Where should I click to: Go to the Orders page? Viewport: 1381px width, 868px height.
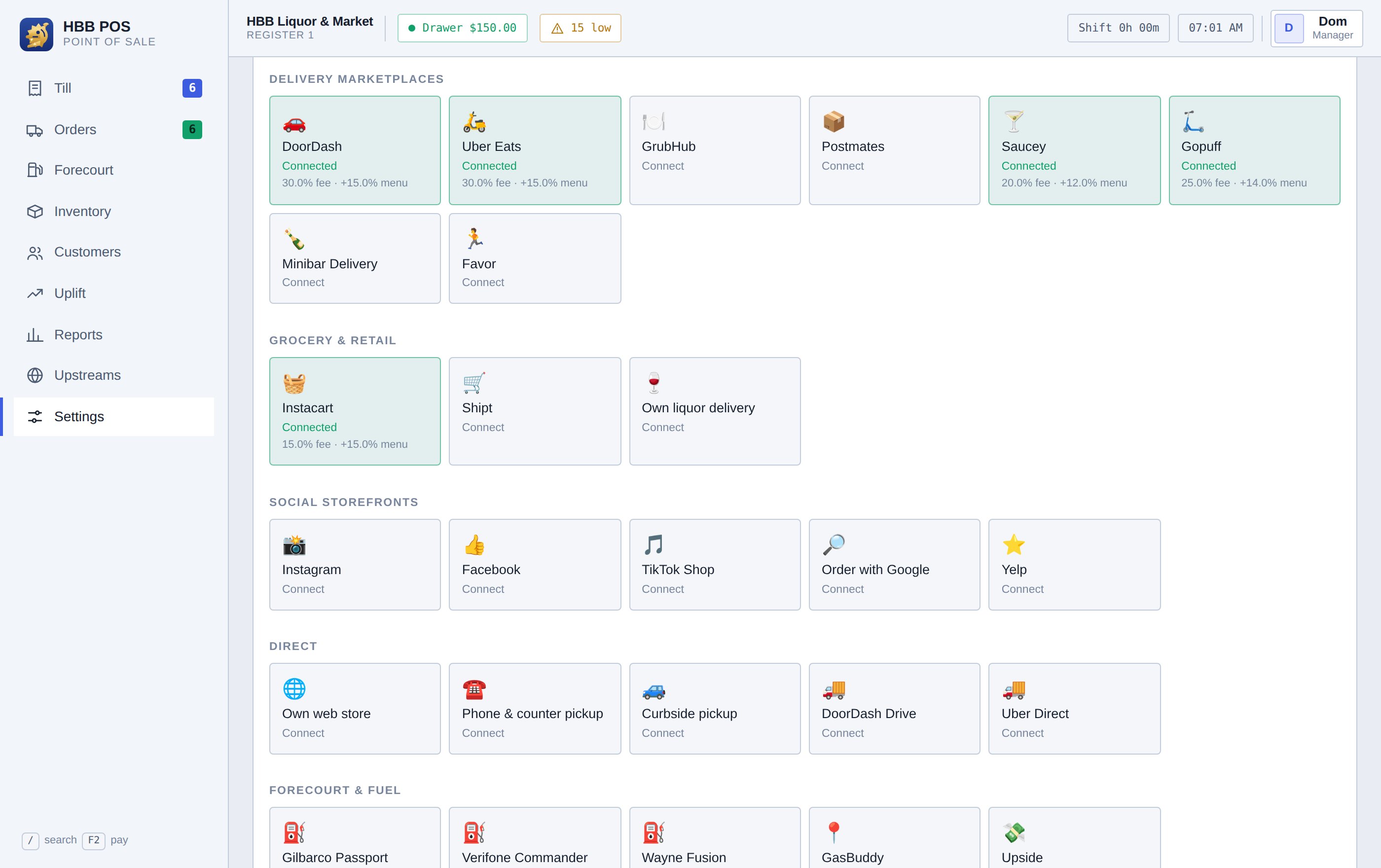tap(113, 130)
